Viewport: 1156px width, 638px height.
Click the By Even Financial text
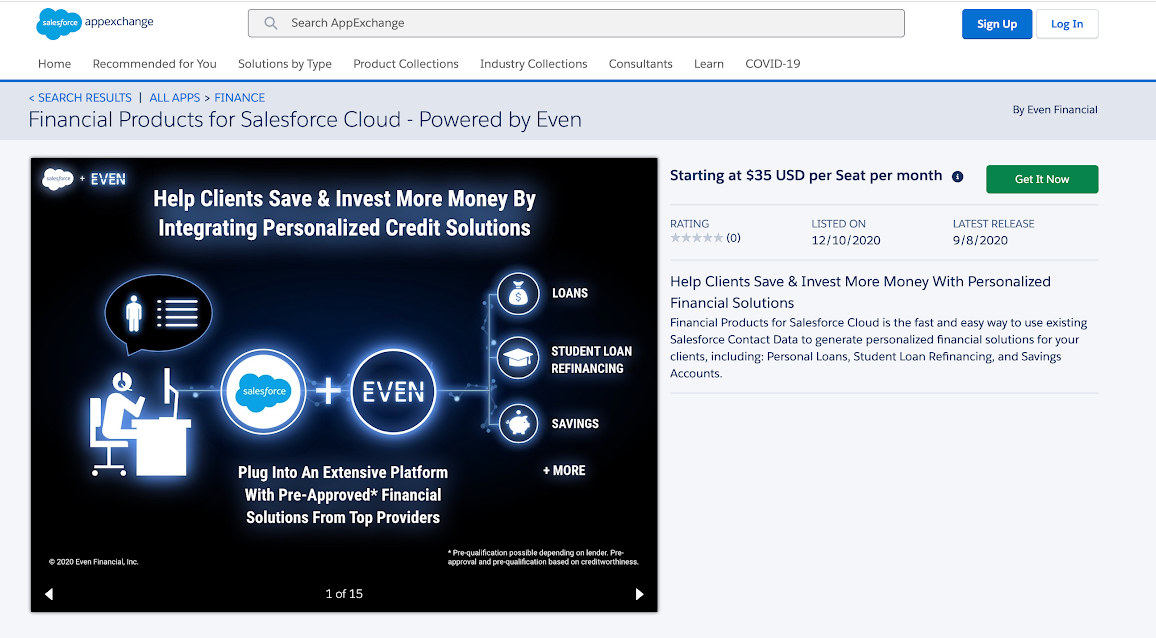(1055, 110)
